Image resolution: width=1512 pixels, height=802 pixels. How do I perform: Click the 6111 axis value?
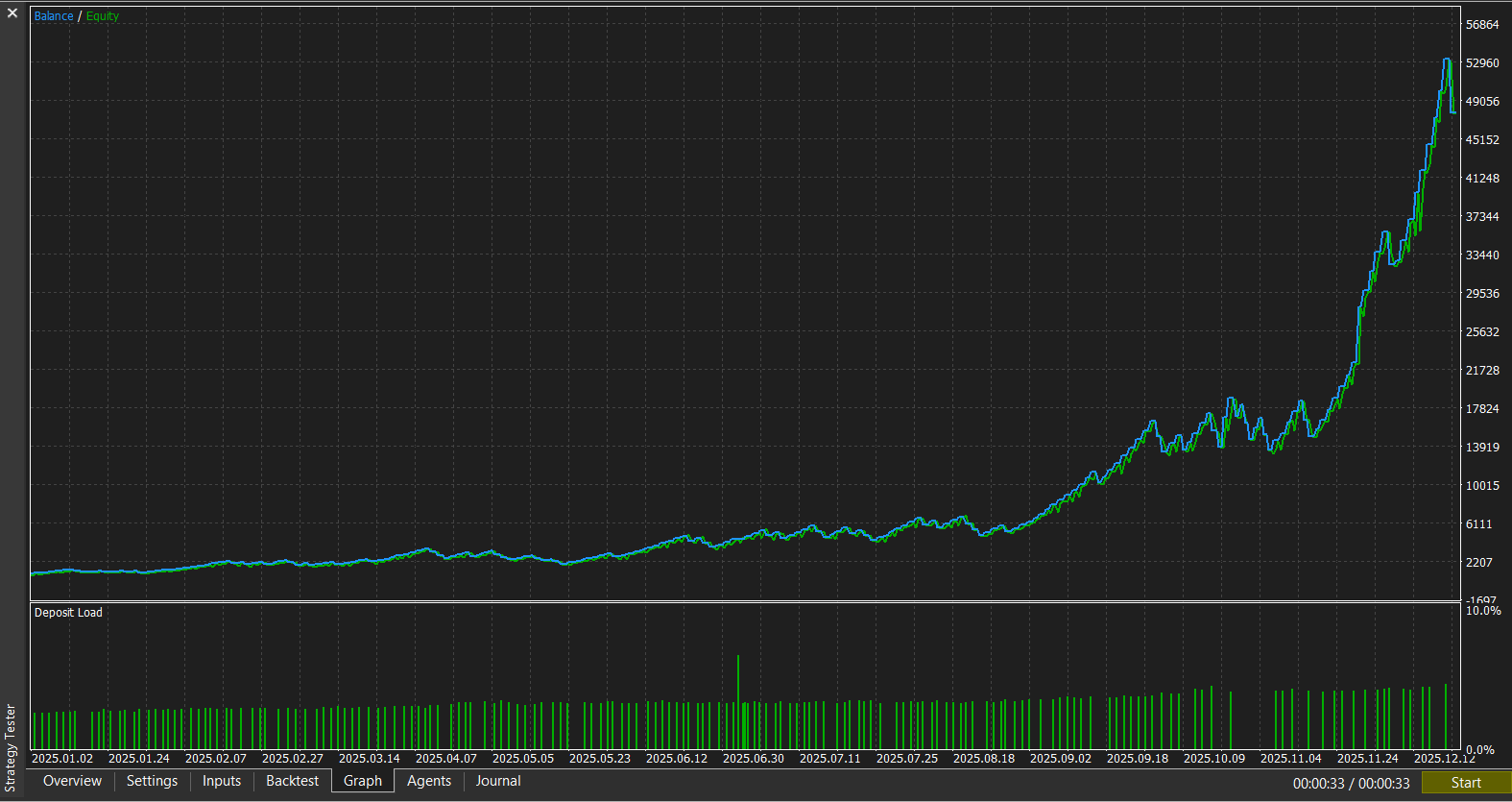pos(1479,524)
